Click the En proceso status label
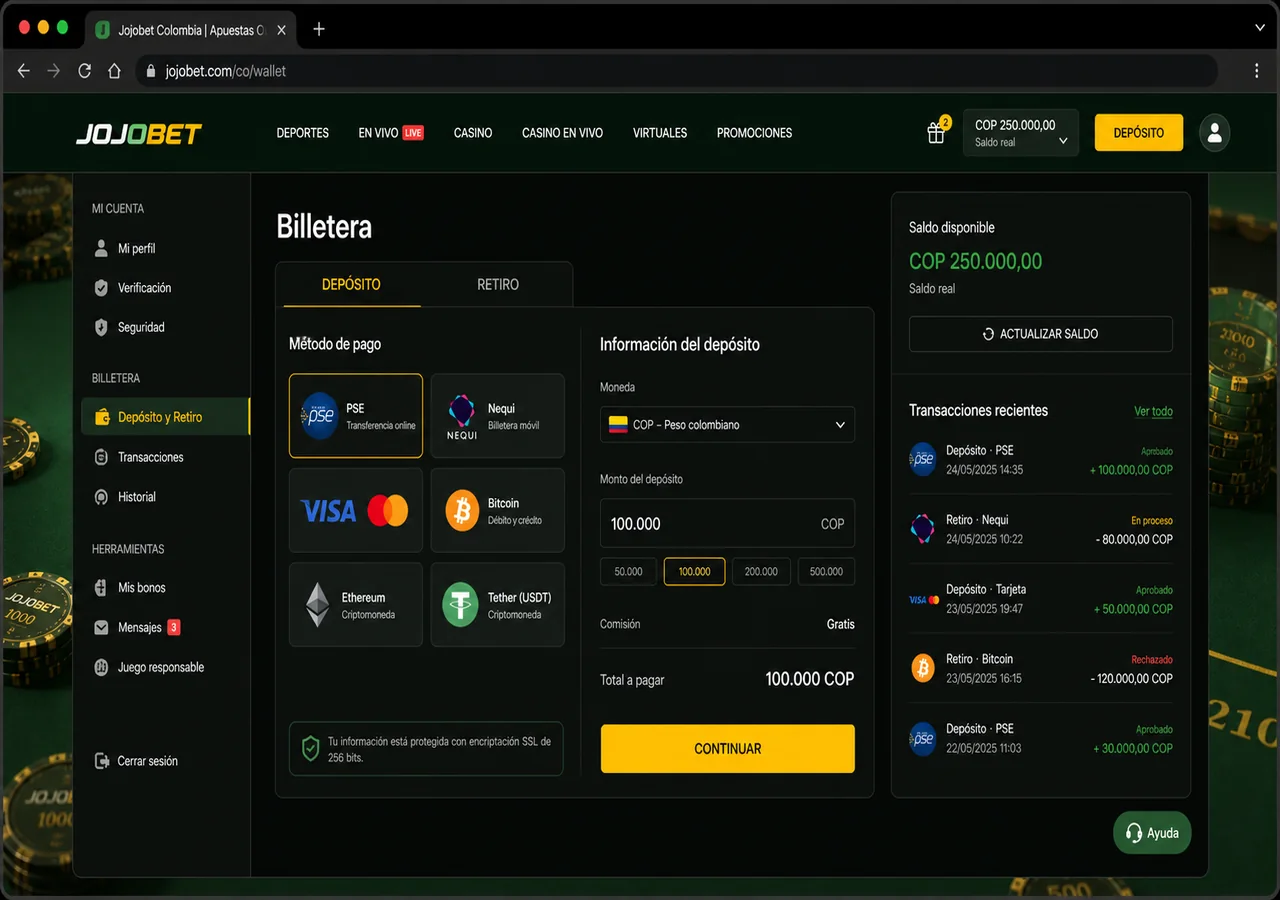This screenshot has height=900, width=1280. tap(1152, 521)
